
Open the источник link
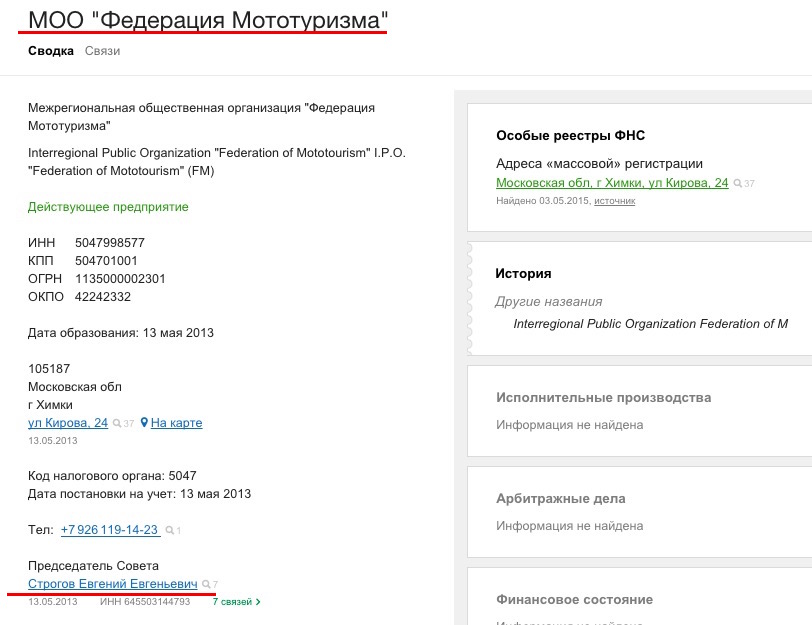(615, 201)
